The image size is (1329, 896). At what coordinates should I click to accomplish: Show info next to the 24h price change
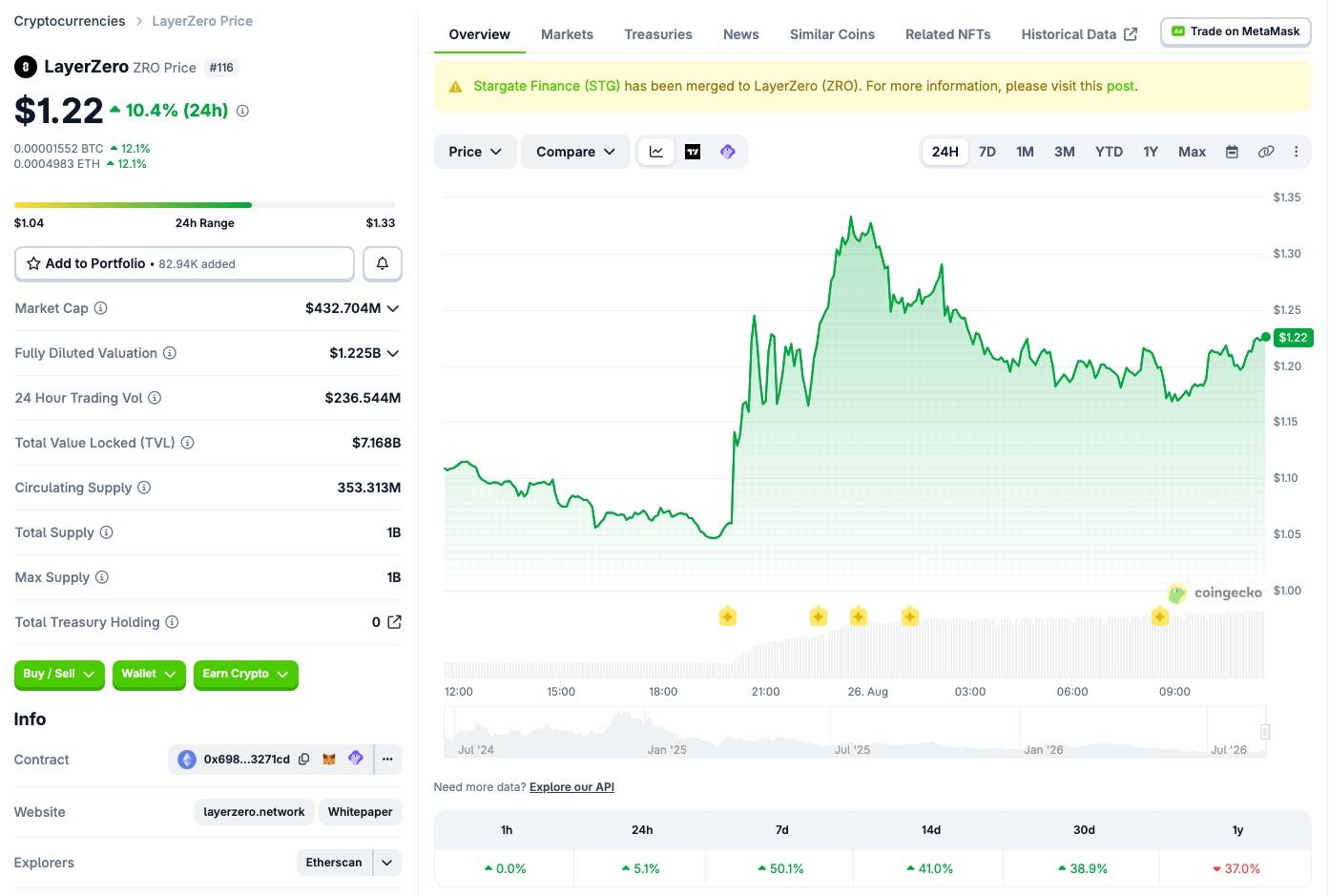coord(242,111)
